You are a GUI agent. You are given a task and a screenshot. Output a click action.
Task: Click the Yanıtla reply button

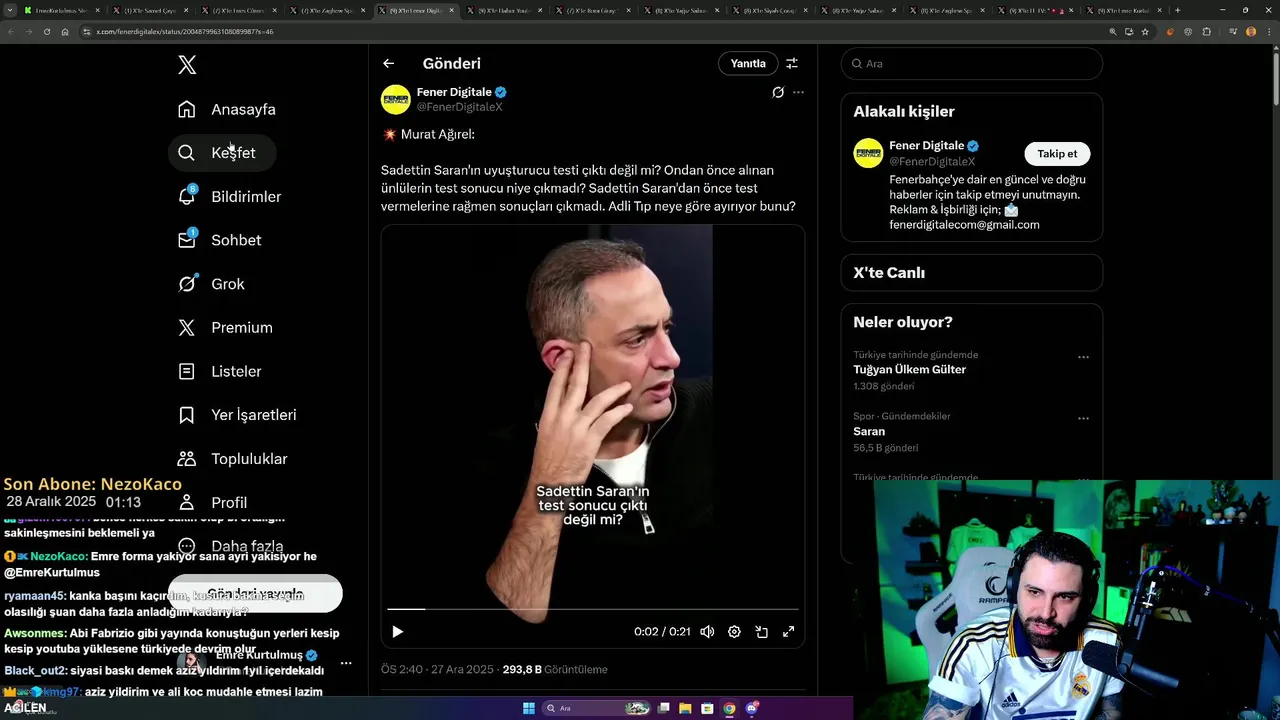748,63
